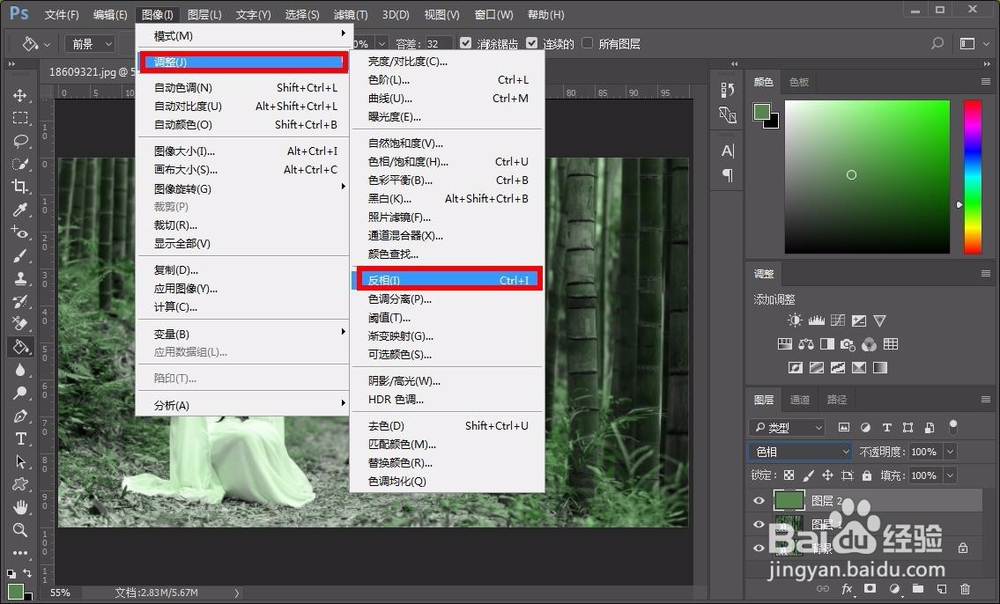
Task: Toggle lock all padlock icon
Action: (867, 475)
